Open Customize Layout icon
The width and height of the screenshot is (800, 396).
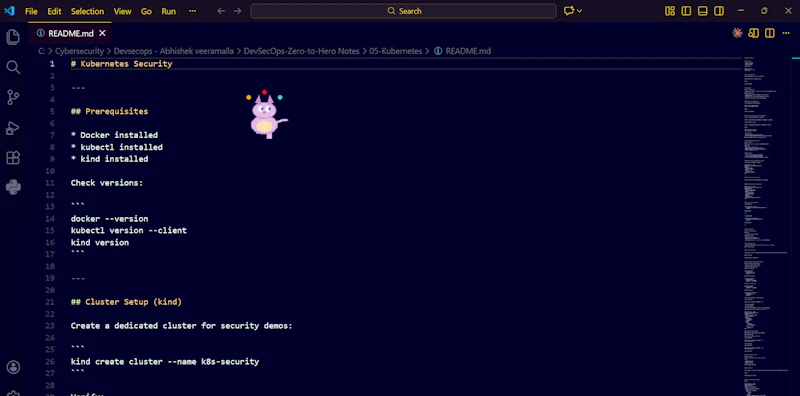(670, 11)
